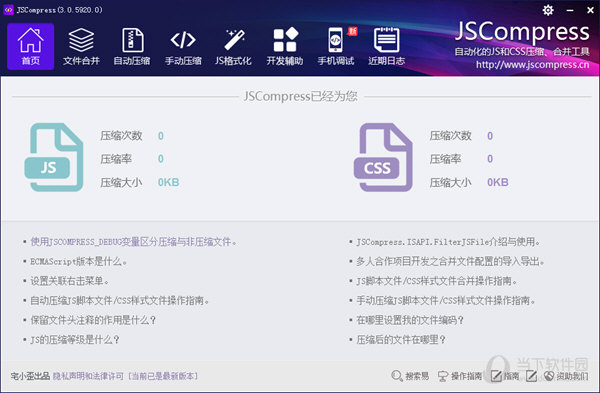
Task: Click the JSCompress app icon in title bar
Action: tap(8, 10)
